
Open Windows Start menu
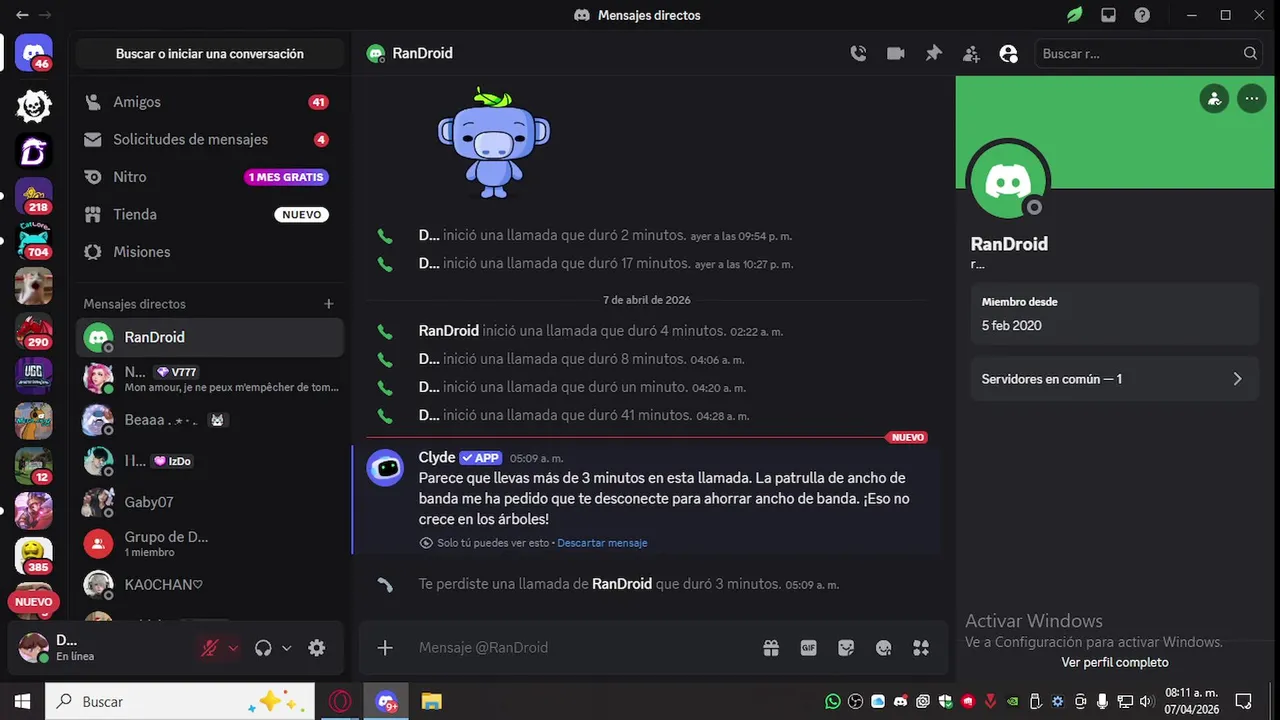pyautogui.click(x=22, y=702)
